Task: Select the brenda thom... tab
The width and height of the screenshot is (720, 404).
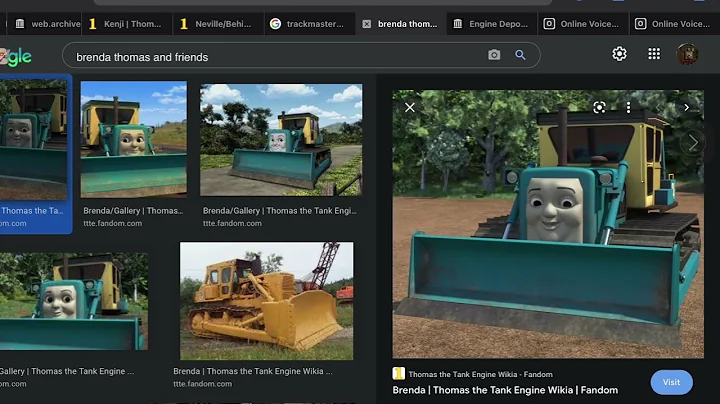Action: [401, 24]
